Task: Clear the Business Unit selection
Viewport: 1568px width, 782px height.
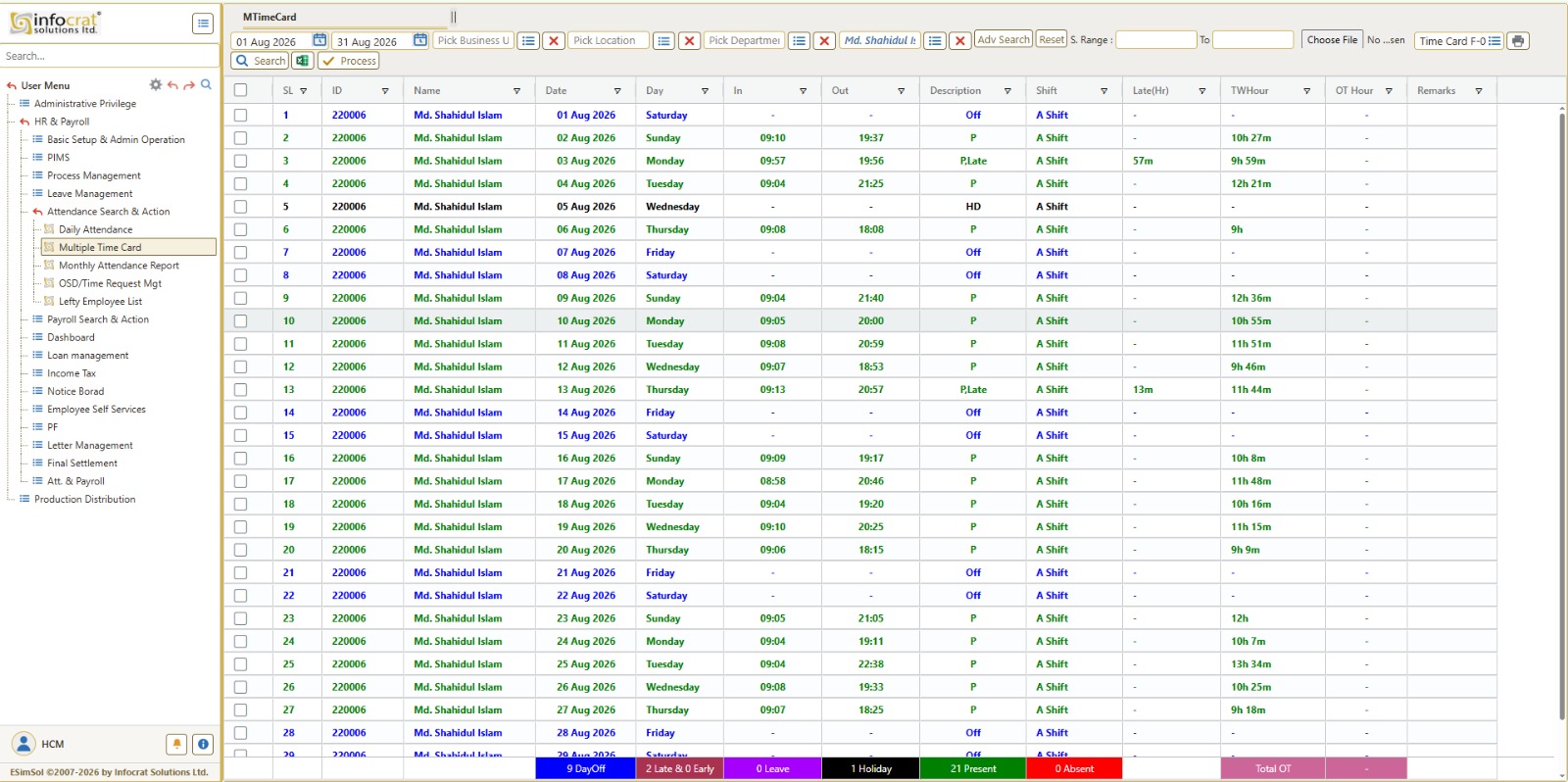Action: click(554, 40)
